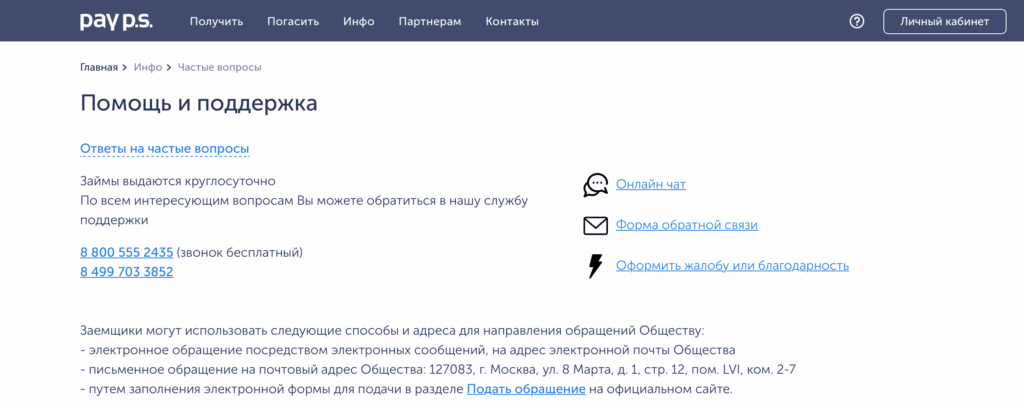Click the Инфо breadcrumb link
This screenshot has height=407, width=1024.
(148, 67)
